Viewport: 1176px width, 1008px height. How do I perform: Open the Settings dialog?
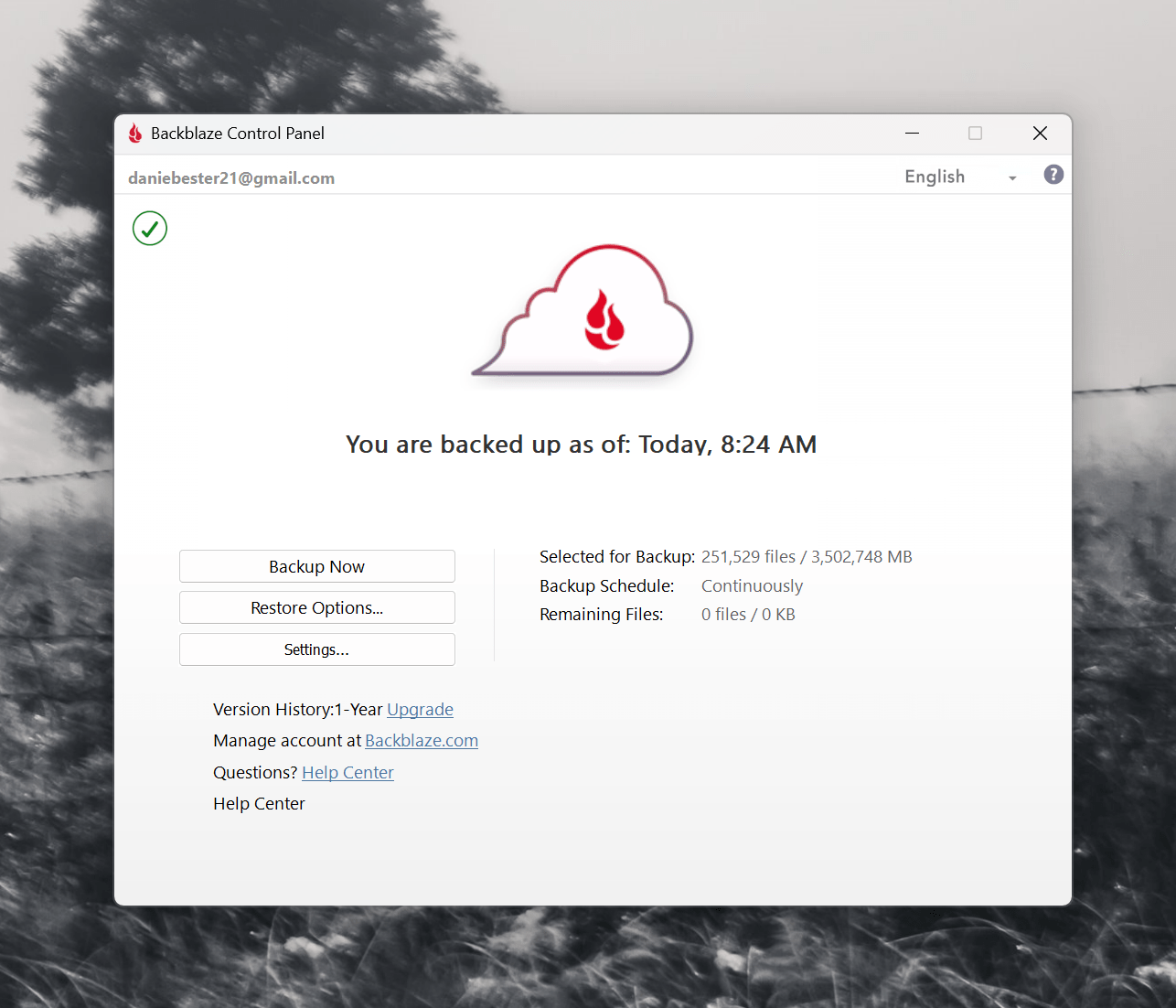[317, 649]
